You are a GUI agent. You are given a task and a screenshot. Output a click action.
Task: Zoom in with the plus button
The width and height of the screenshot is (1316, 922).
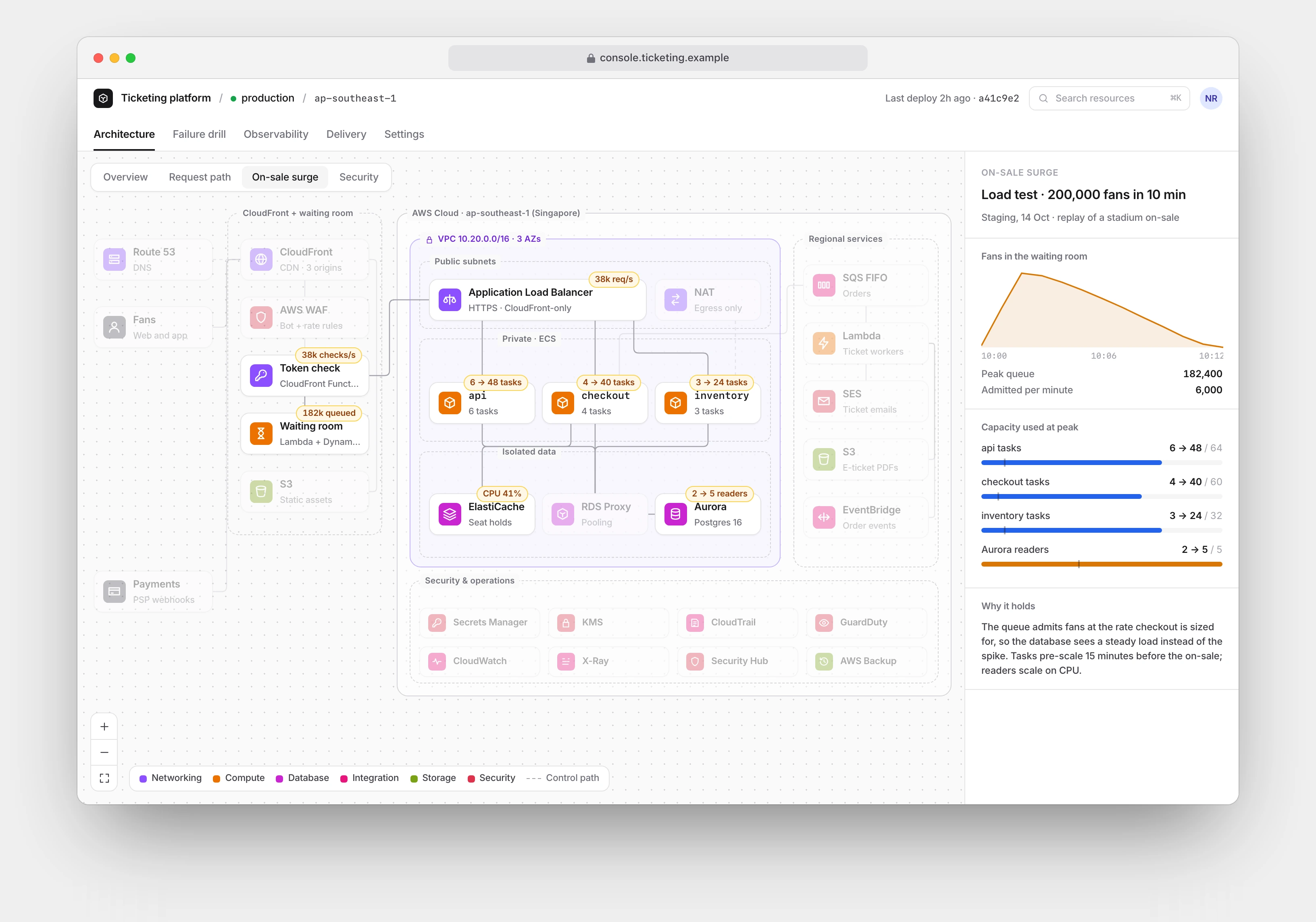104,727
